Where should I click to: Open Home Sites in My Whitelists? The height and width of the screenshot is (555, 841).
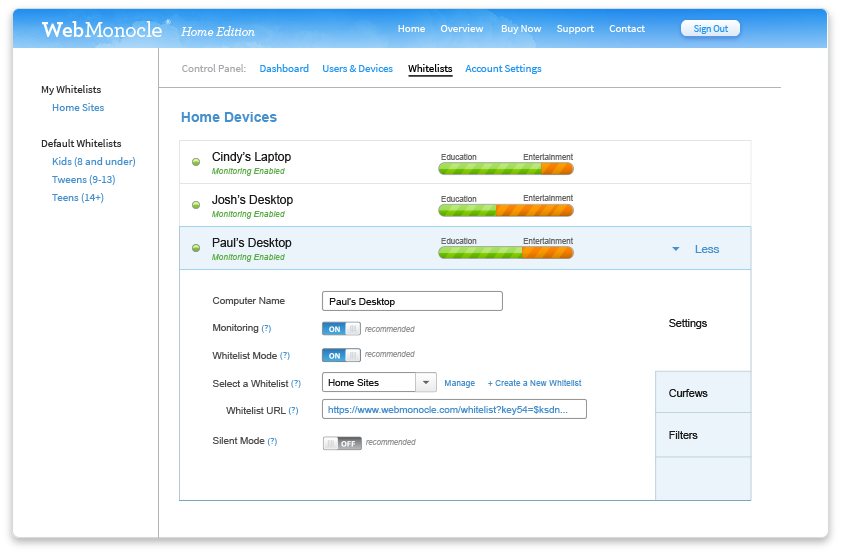point(78,107)
